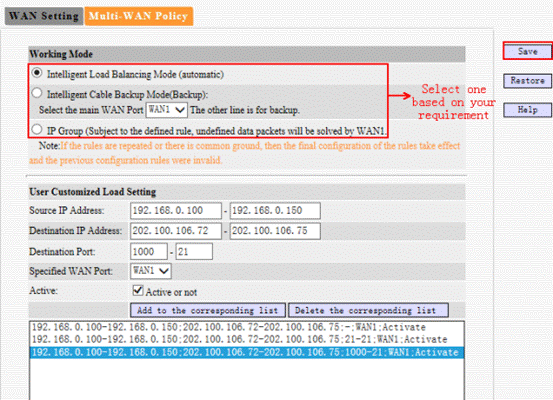Image resolution: width=553 pixels, height=400 pixels.
Task: Edit Destination IP end field 202.100.106.75
Action: (x=275, y=231)
